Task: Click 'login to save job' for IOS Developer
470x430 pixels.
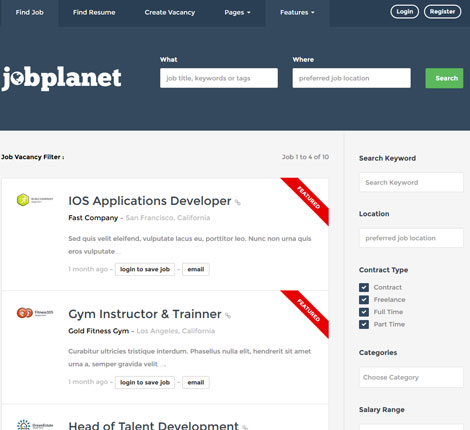Action: tap(145, 269)
